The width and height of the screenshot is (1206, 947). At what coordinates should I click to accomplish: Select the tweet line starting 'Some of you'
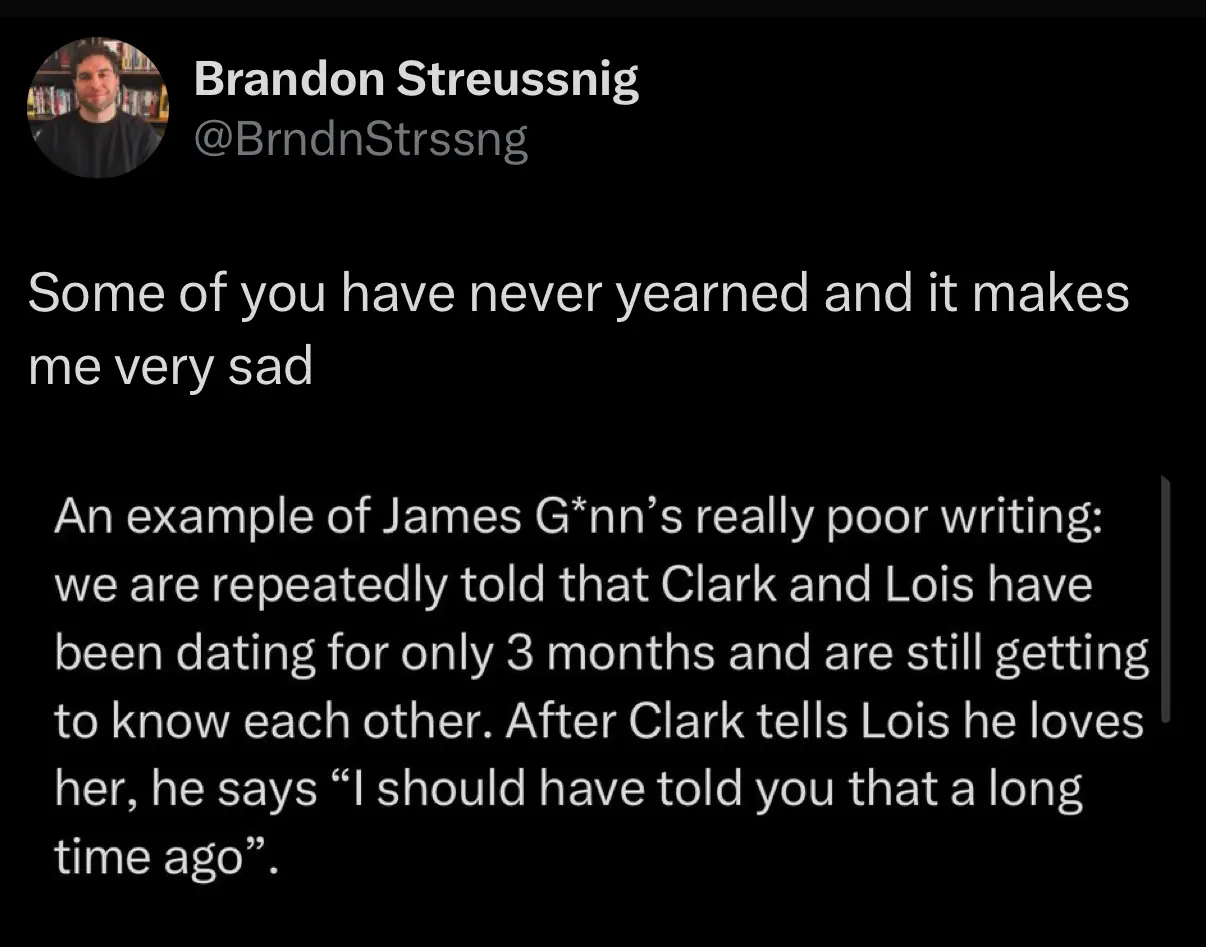(578, 296)
